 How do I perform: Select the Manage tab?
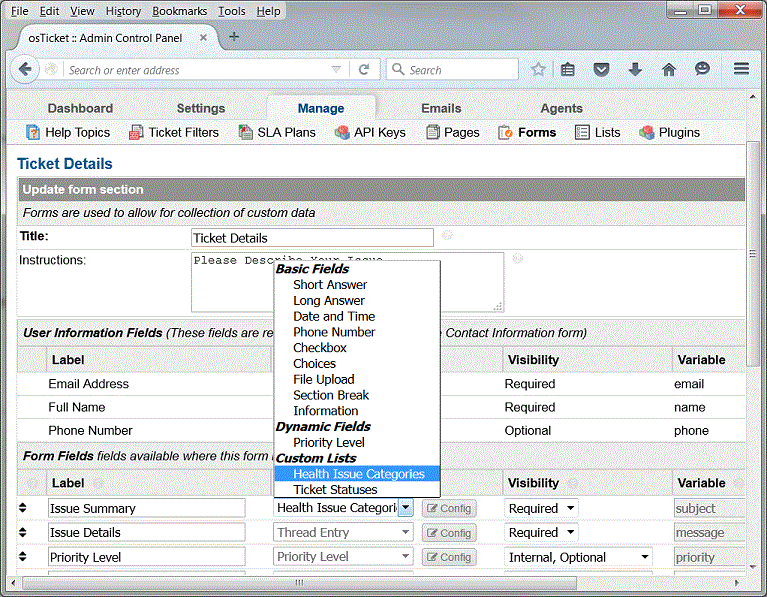[321, 108]
